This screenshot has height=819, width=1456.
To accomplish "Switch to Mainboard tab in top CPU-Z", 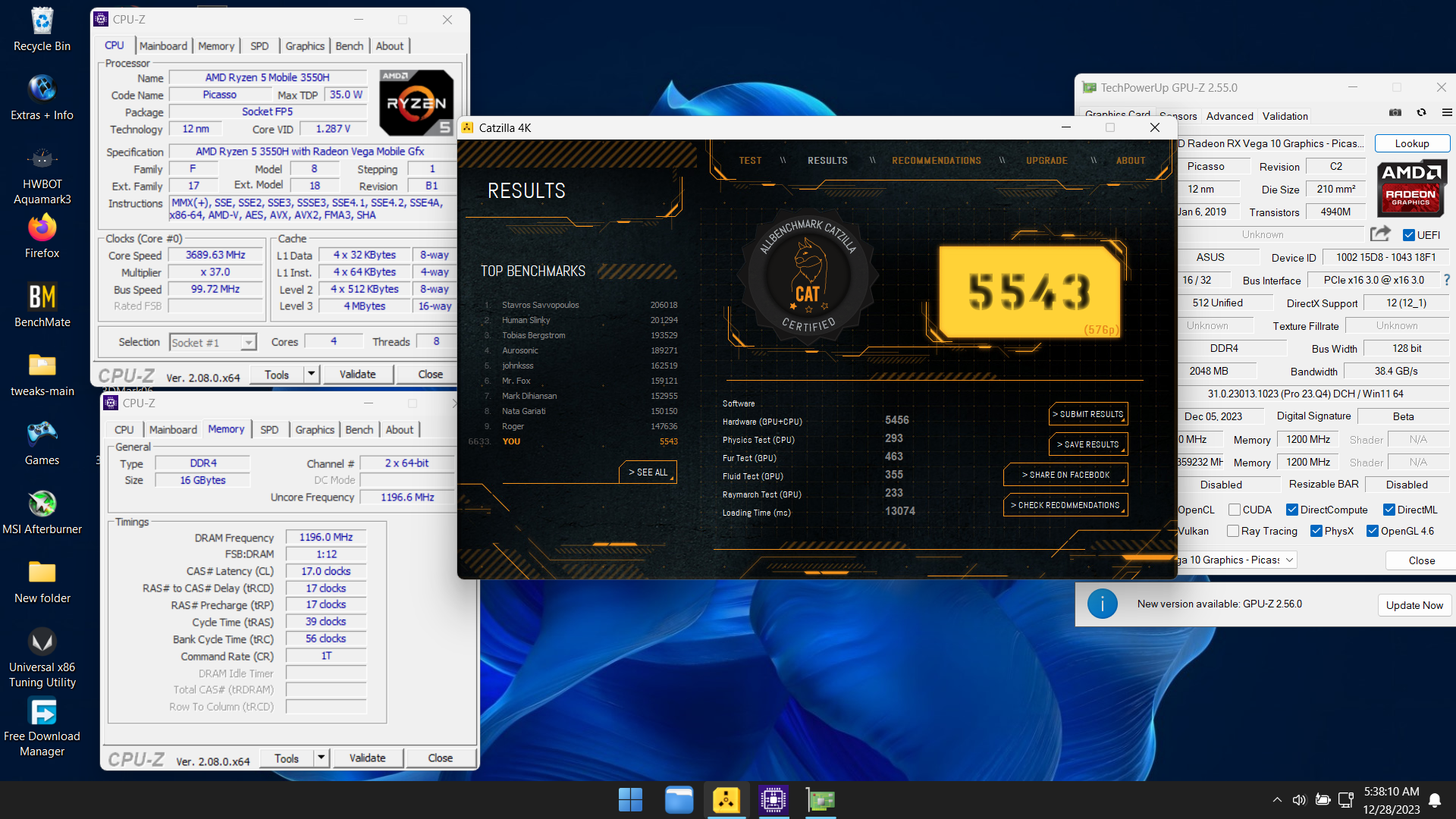I will point(163,46).
